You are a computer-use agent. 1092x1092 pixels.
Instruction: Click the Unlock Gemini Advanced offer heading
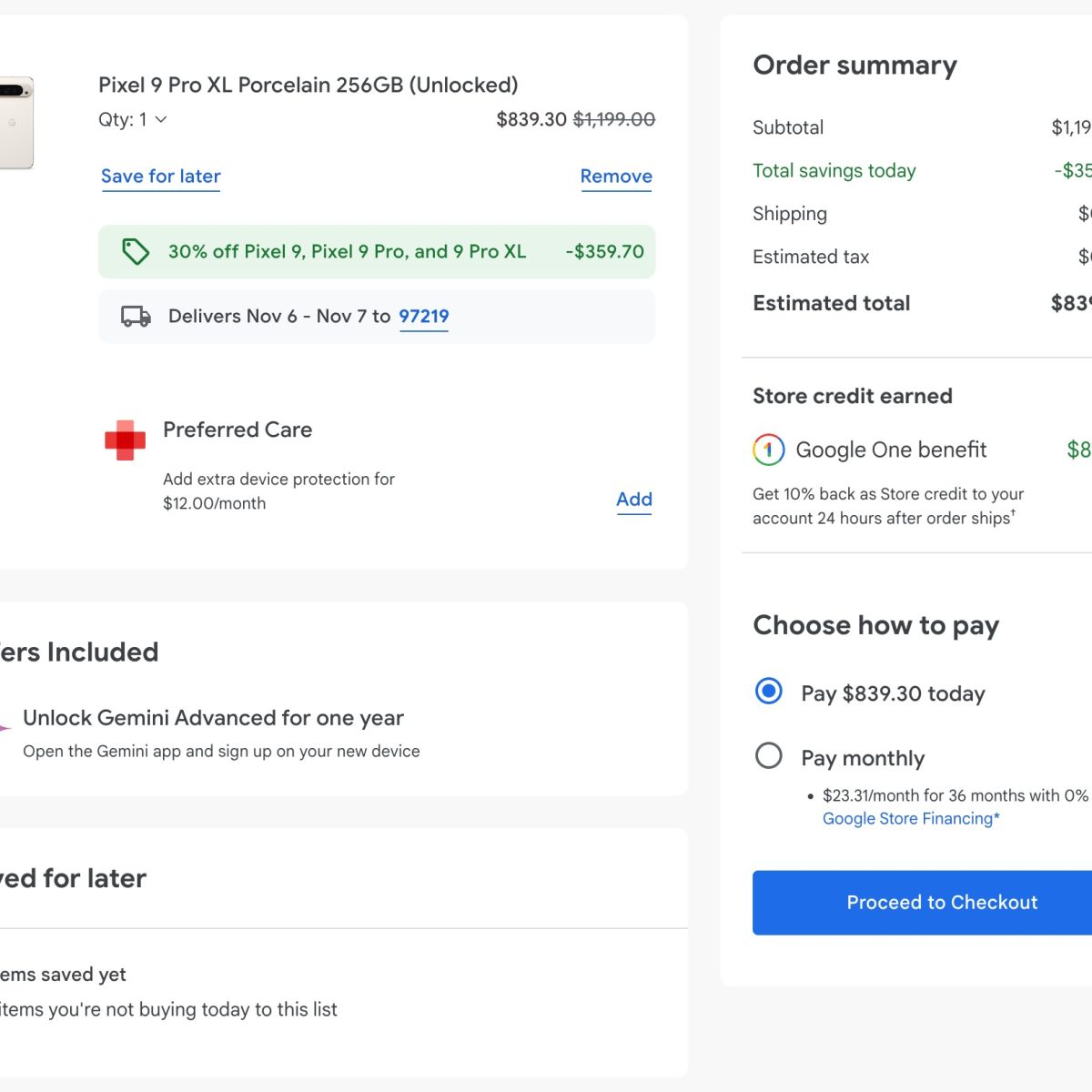213,718
